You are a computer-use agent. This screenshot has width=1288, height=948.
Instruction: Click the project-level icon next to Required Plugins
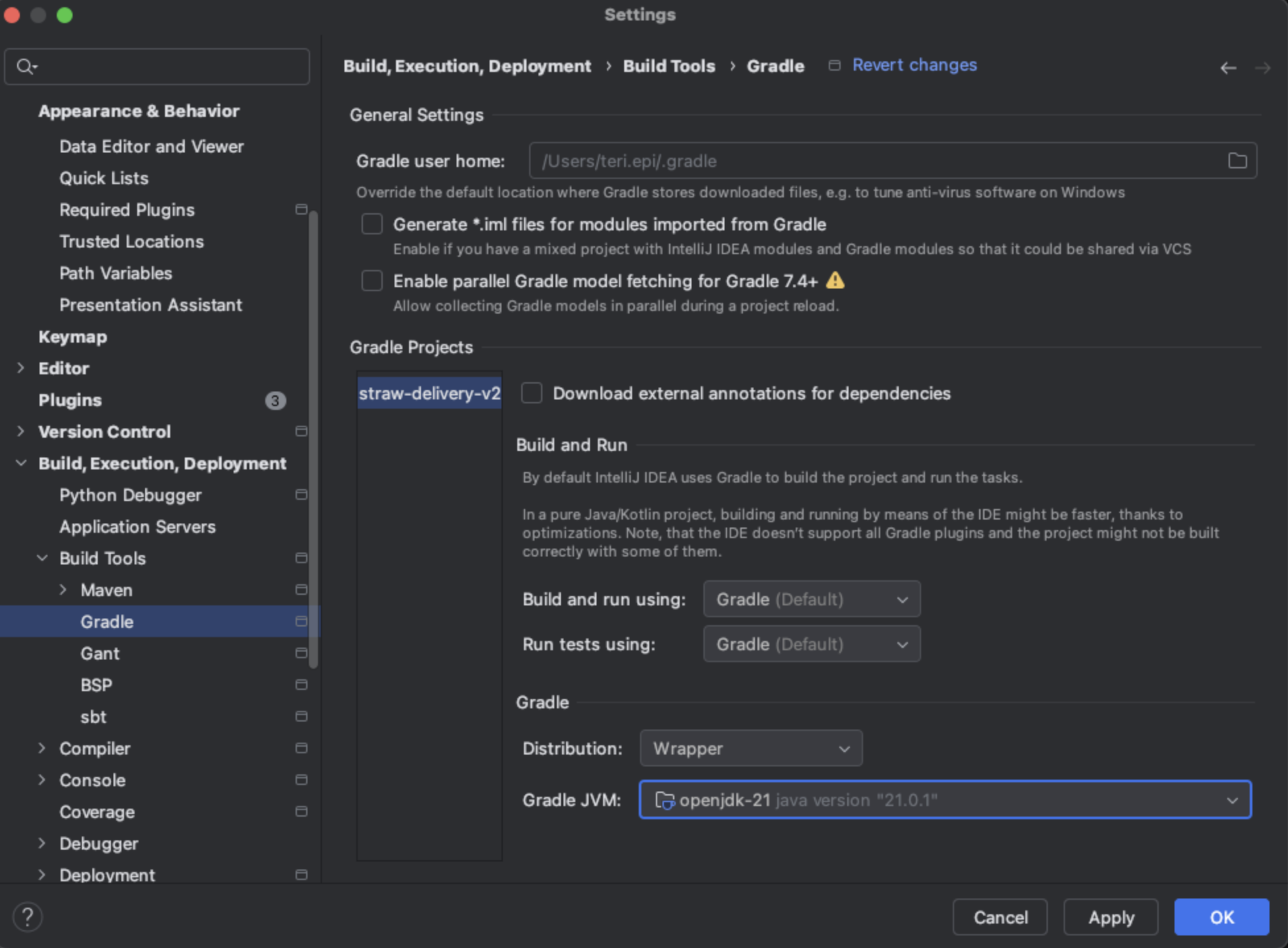[301, 209]
